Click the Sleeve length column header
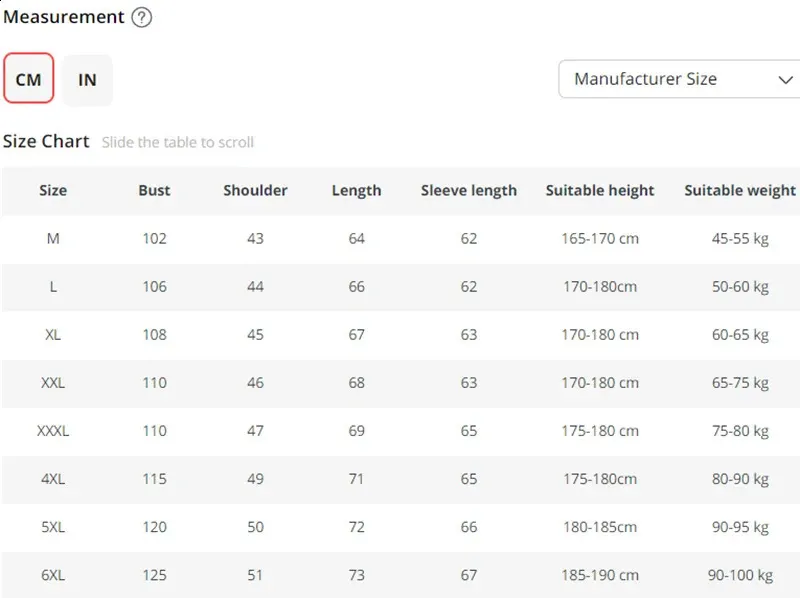The image size is (800, 598). 469,190
